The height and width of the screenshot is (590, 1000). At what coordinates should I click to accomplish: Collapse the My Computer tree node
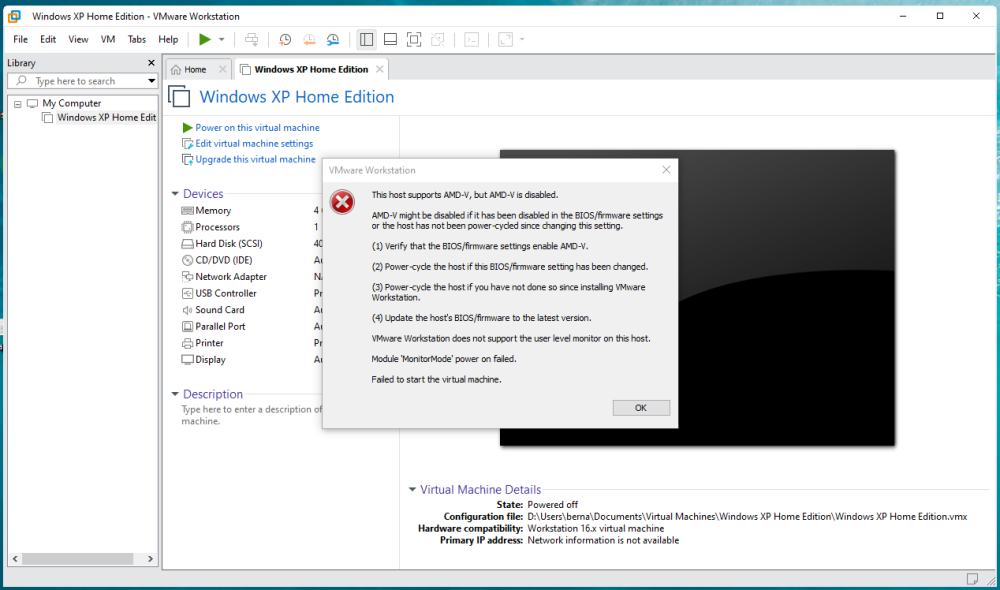click(x=18, y=103)
